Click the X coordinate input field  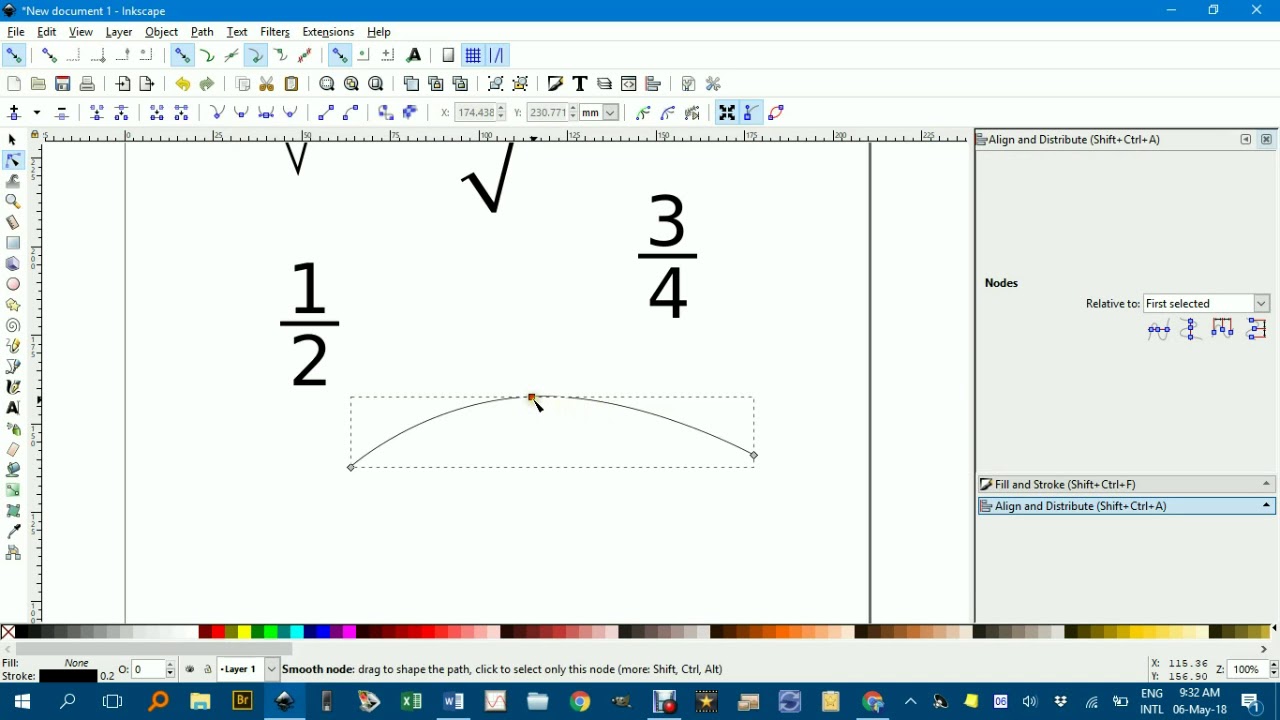point(474,113)
